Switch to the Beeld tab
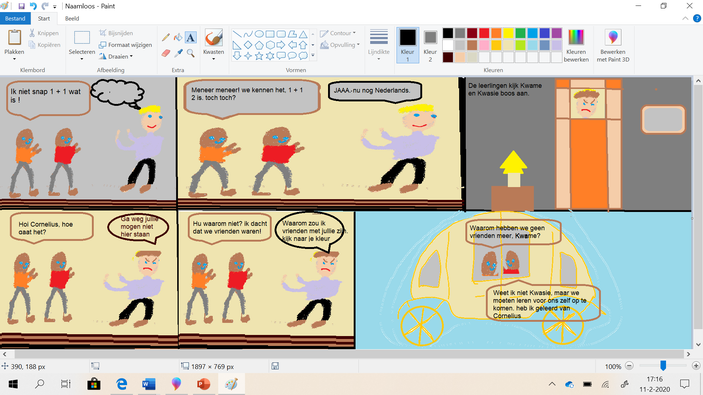The image size is (703, 395). pyautogui.click(x=72, y=18)
